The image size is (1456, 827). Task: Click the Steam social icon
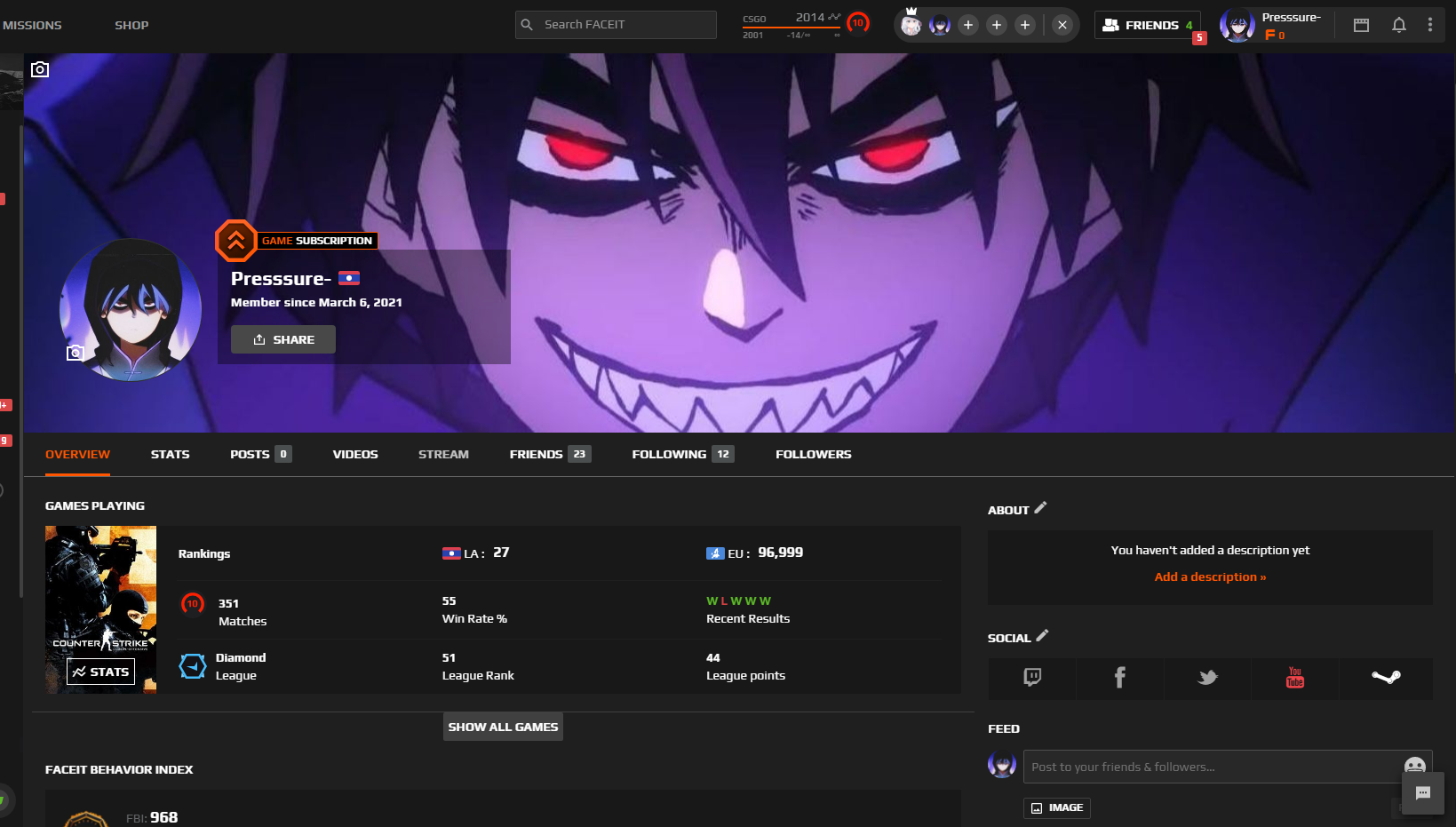1386,678
